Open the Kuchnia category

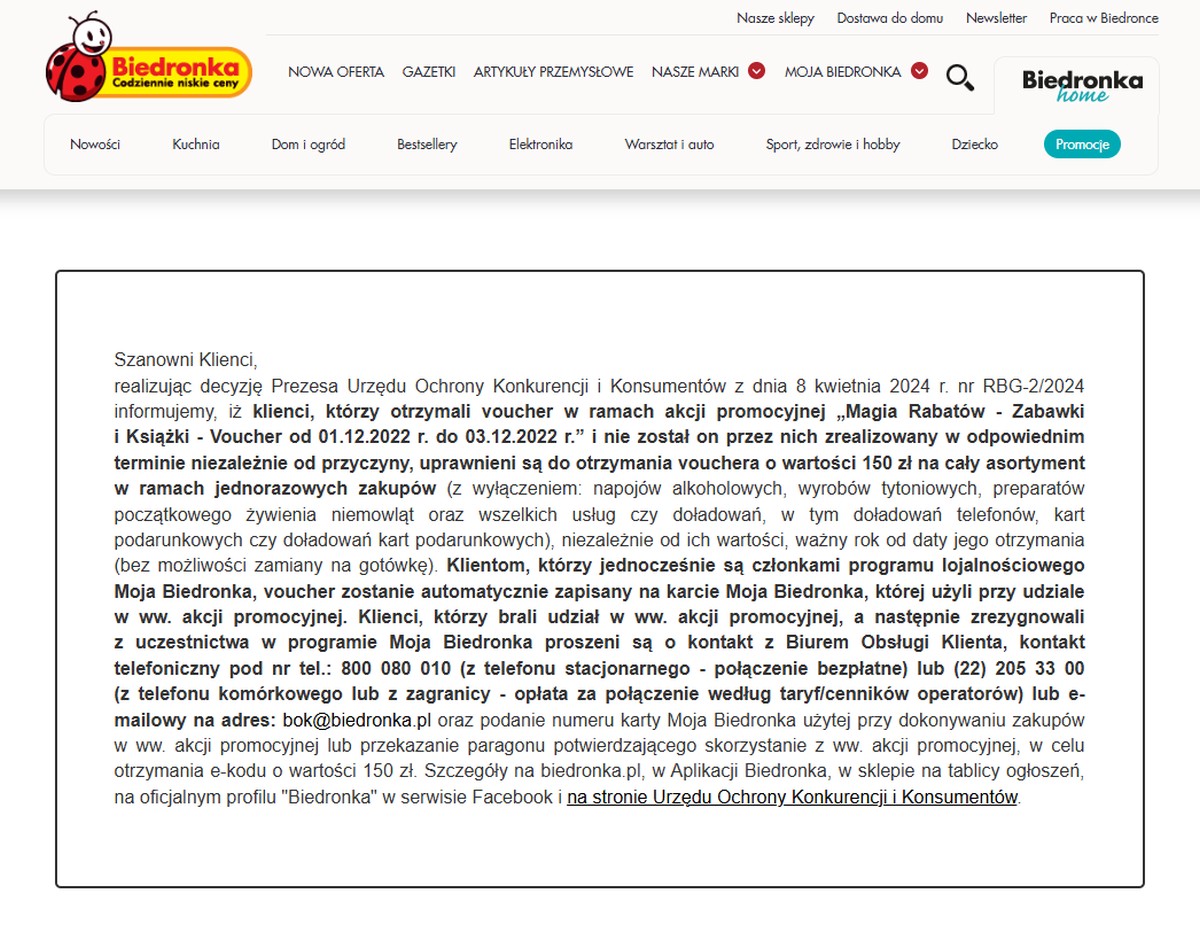click(196, 144)
